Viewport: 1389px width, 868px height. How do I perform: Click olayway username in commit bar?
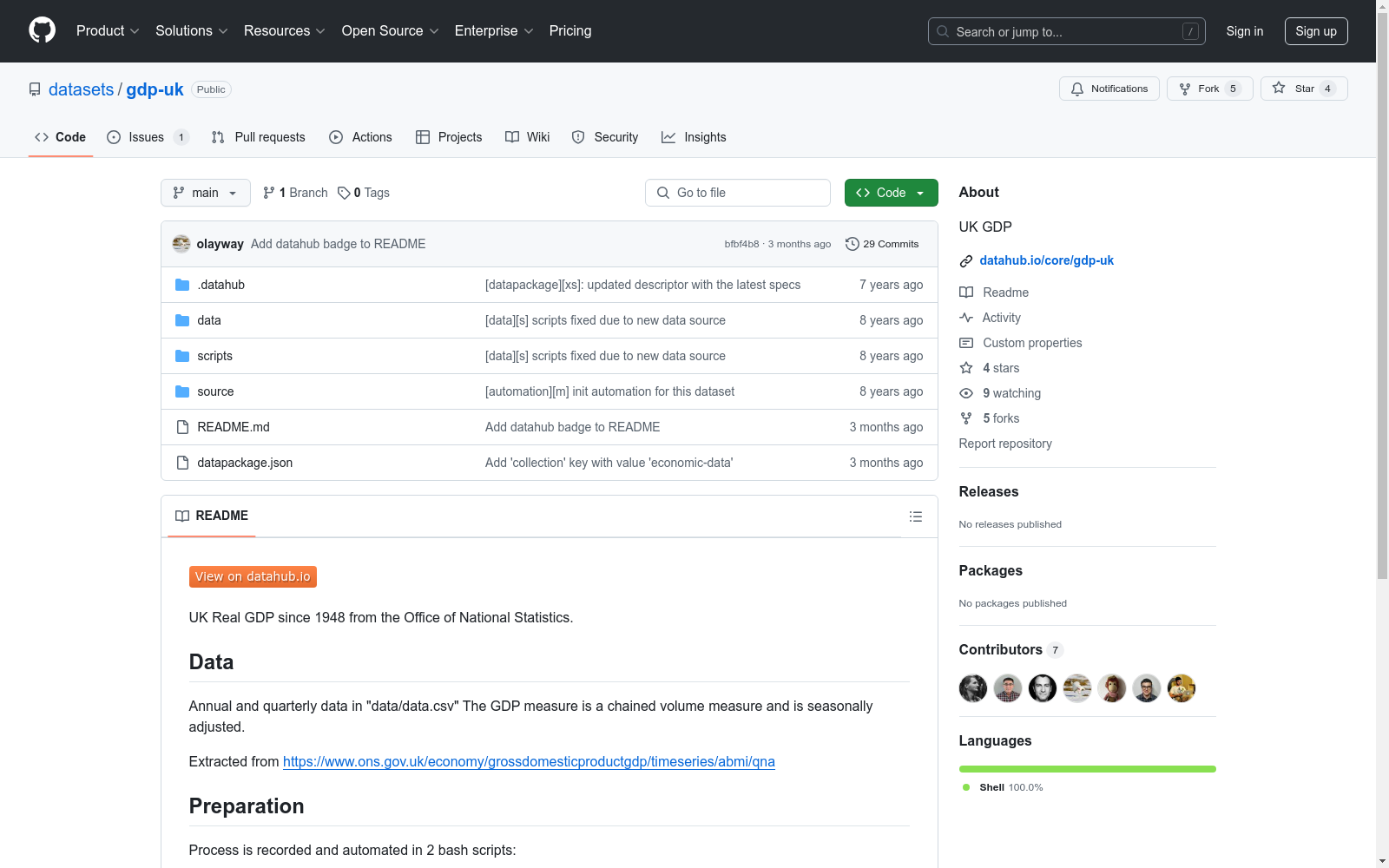(x=221, y=244)
